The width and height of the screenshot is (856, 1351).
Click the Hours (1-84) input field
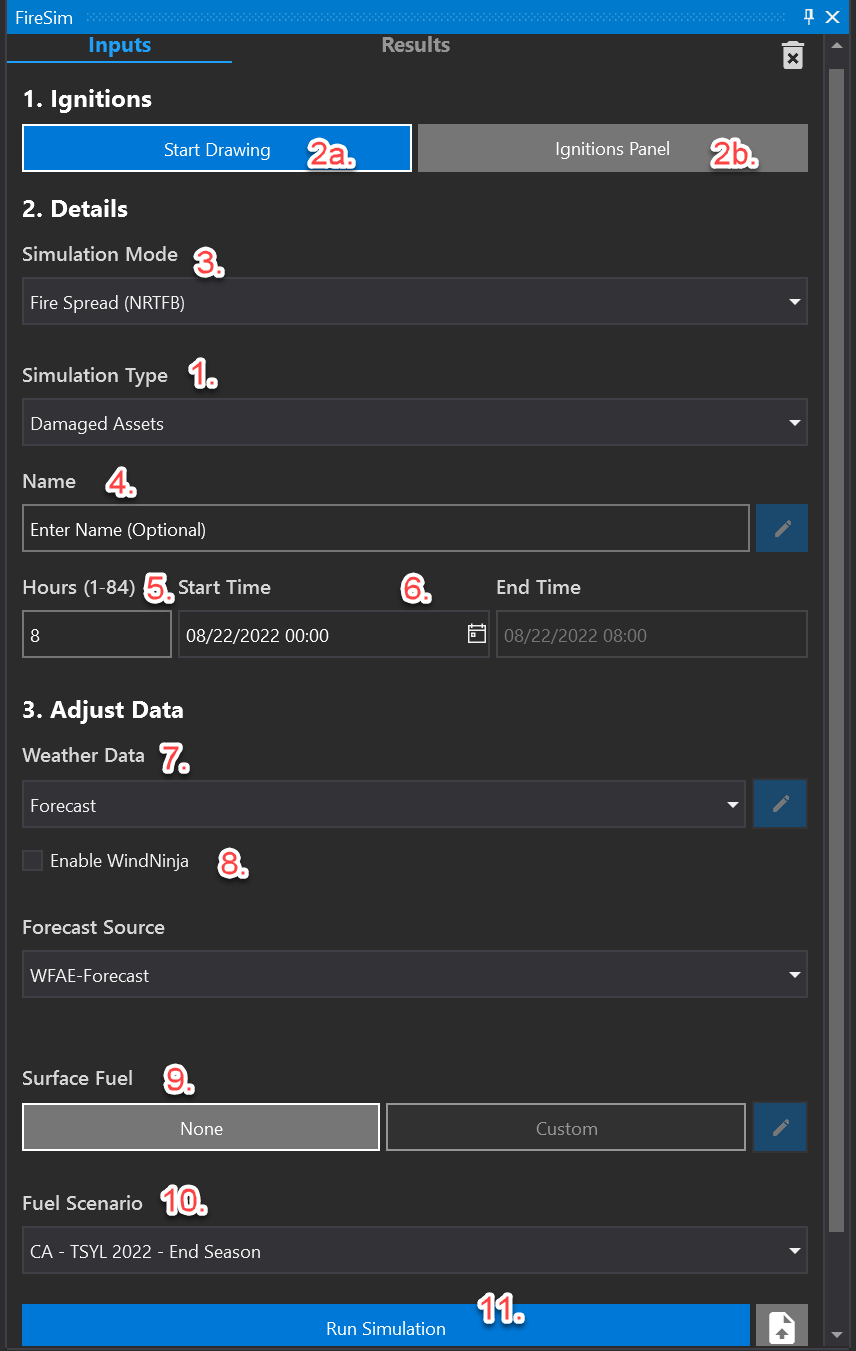coord(96,635)
